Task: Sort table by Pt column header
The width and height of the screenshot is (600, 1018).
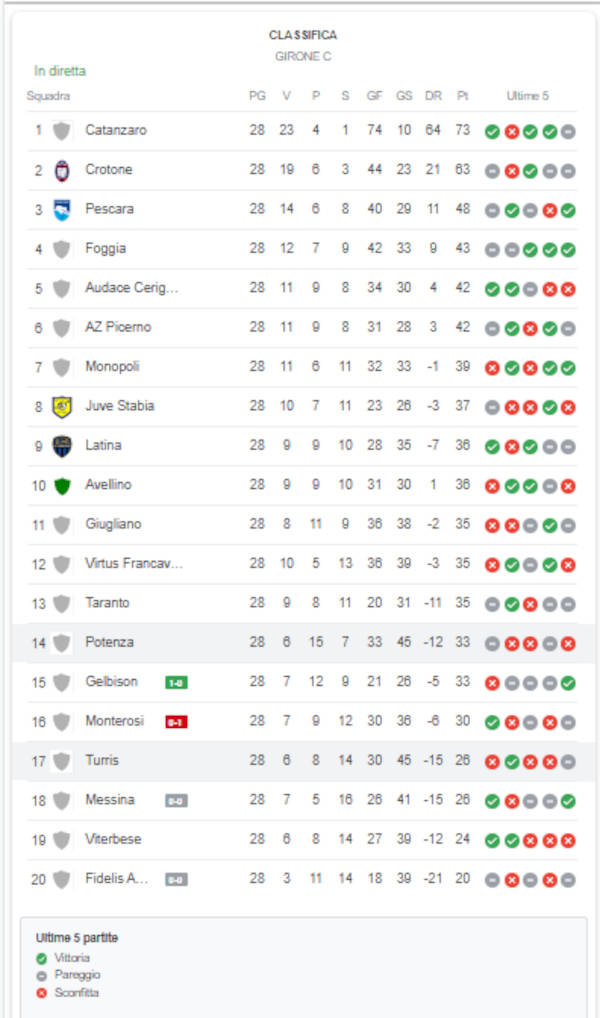Action: coord(463,96)
